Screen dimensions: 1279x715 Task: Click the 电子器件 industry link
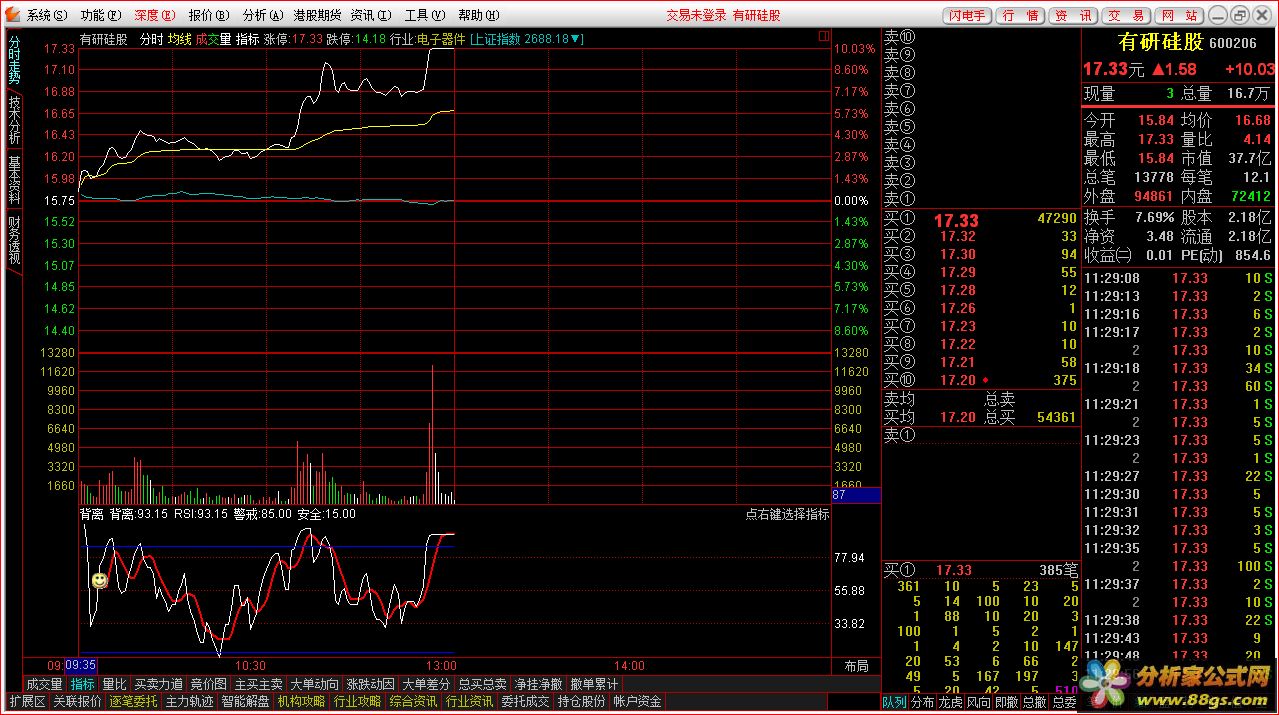pos(441,39)
